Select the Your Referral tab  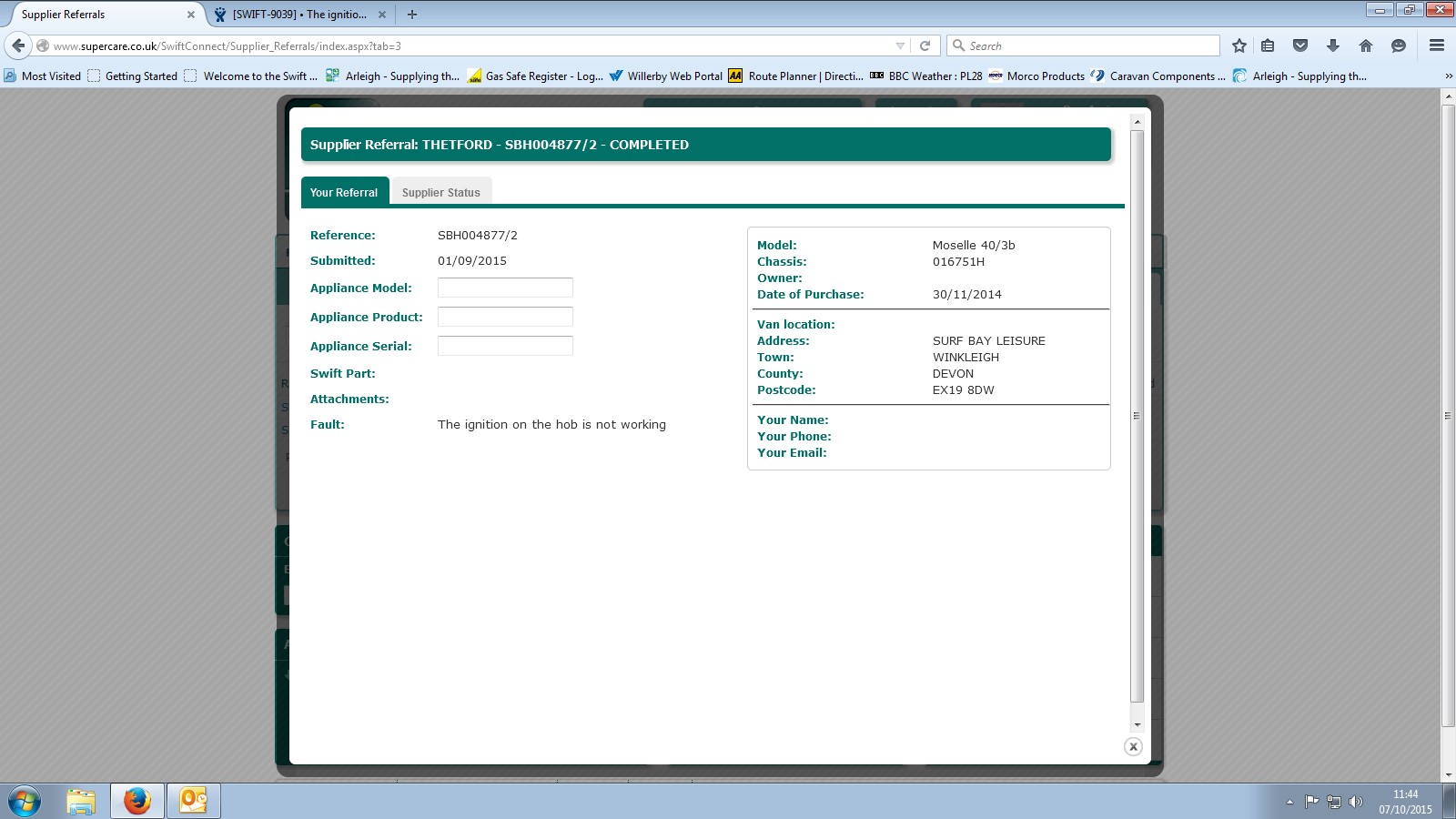point(344,192)
